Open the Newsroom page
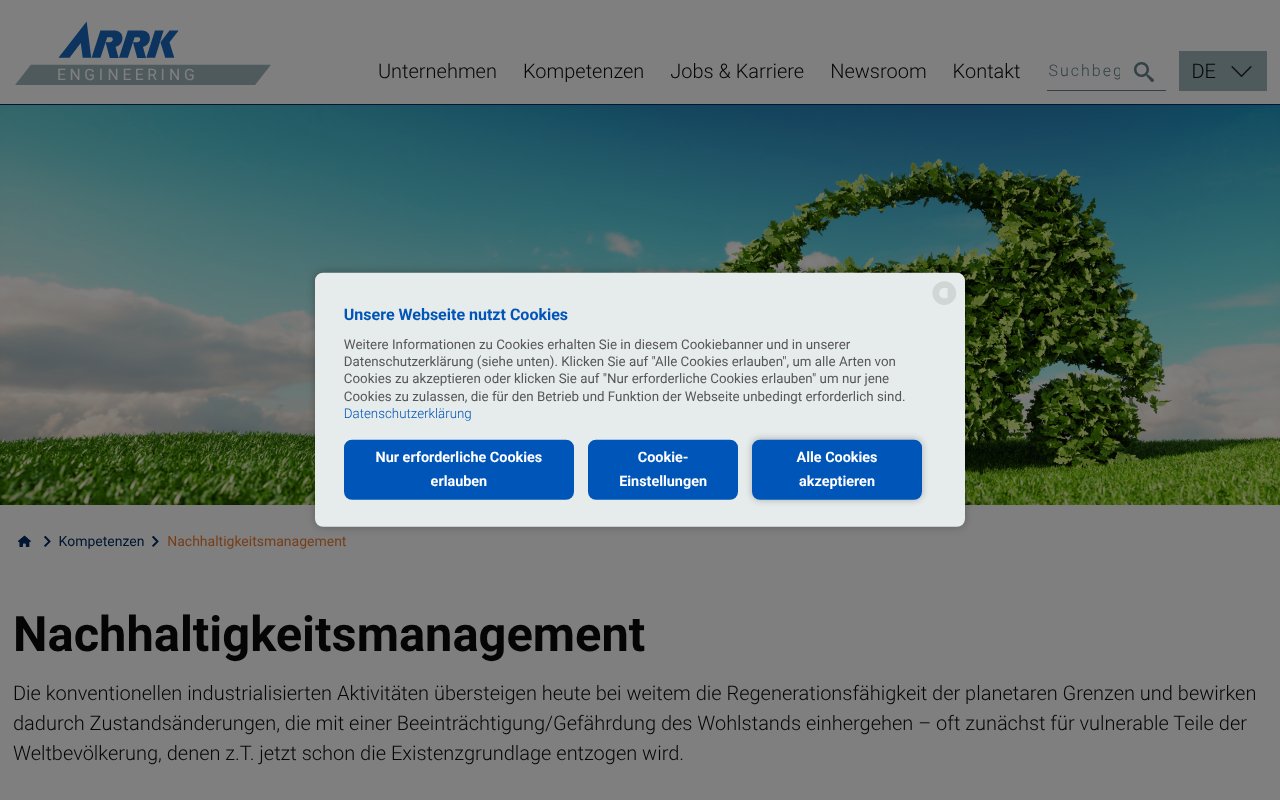 [x=878, y=71]
